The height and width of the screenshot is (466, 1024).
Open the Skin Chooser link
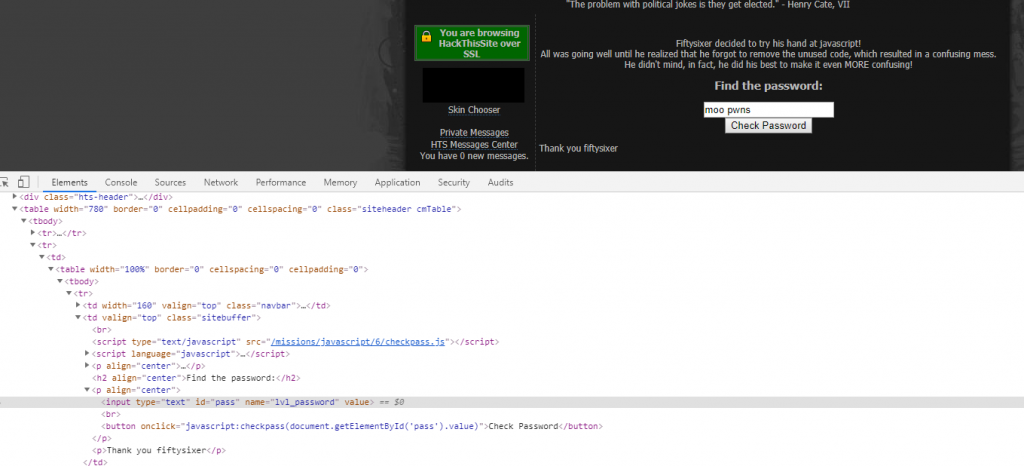click(x=474, y=110)
